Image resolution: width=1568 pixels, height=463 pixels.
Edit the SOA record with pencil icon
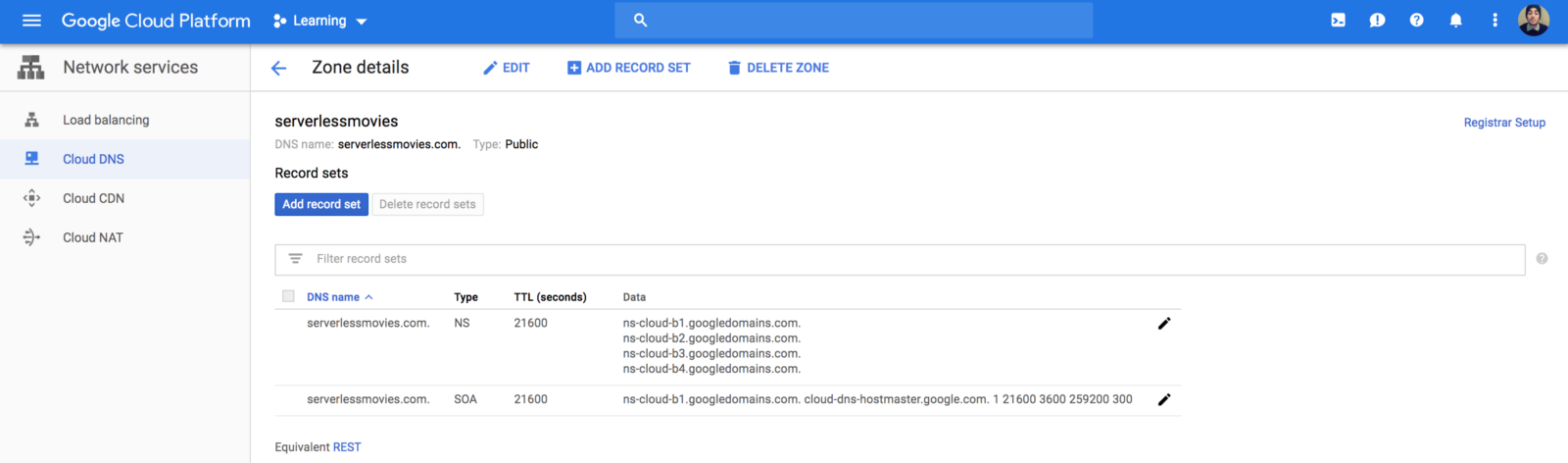click(1164, 399)
